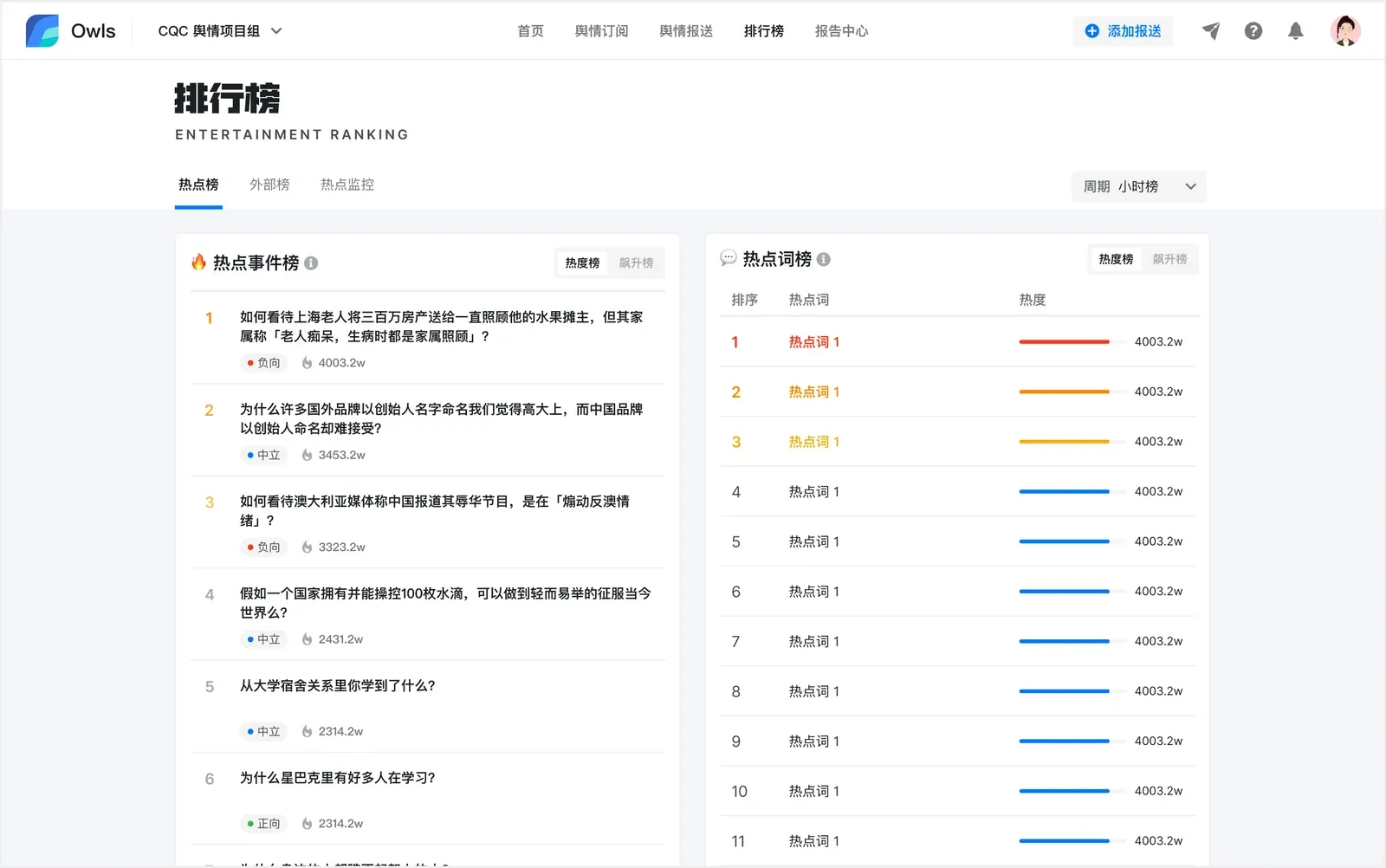
Task: Click the orange heat bar of rank 2
Action: pos(1064,392)
